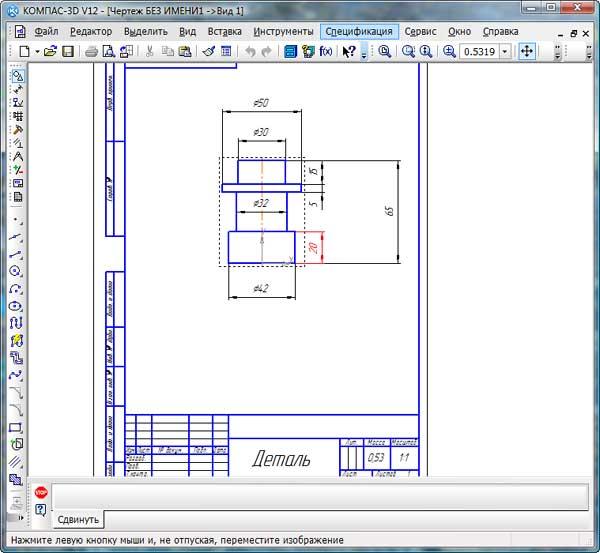600x553 pixels.
Task: Open the Сервис menu
Action: point(421,31)
